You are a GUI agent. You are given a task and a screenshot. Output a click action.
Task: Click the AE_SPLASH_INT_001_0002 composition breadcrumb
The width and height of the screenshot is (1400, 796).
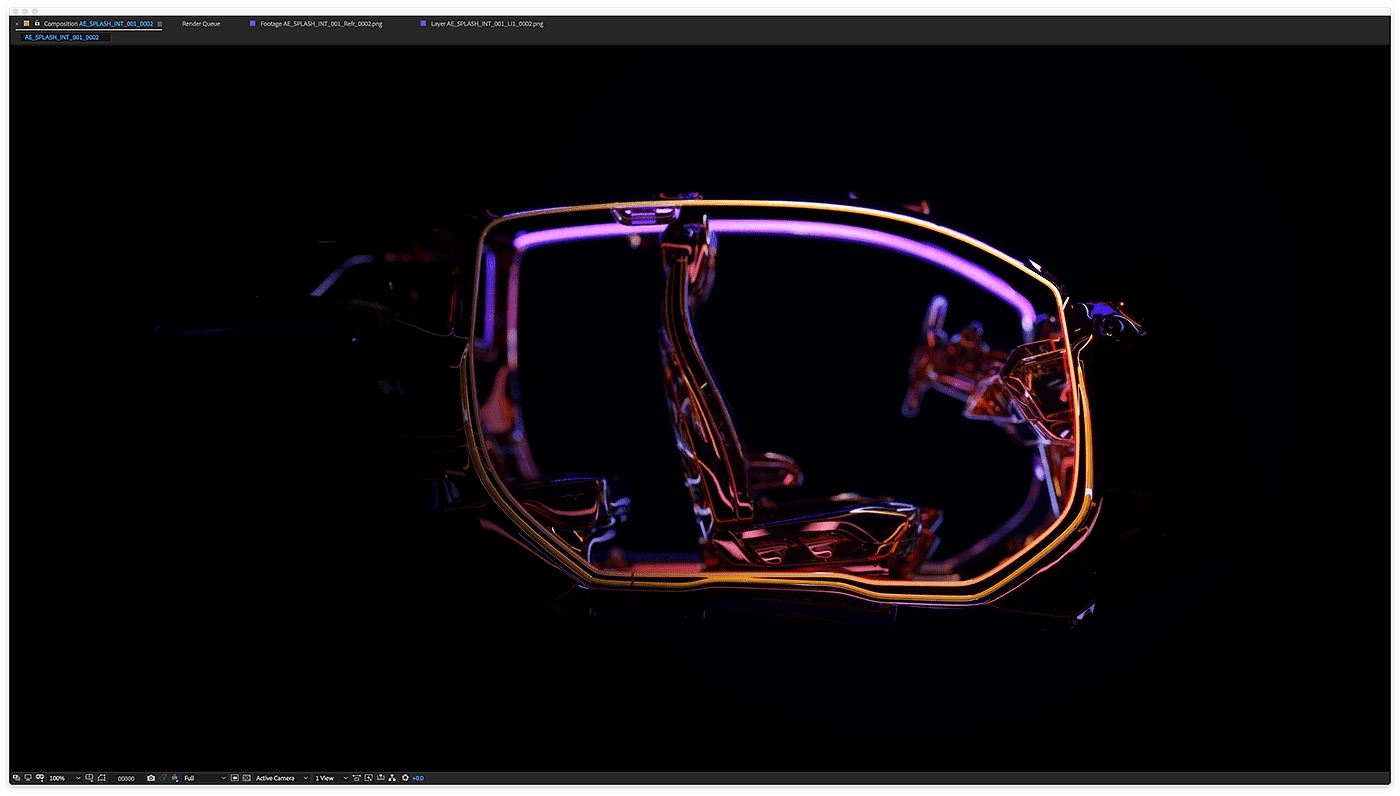tap(62, 37)
